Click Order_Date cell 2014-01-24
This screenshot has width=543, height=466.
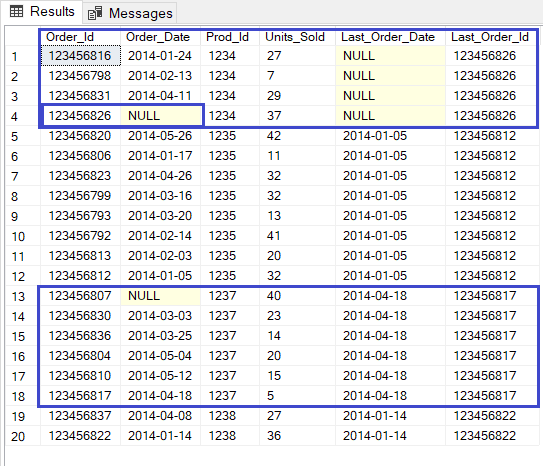coord(160,56)
